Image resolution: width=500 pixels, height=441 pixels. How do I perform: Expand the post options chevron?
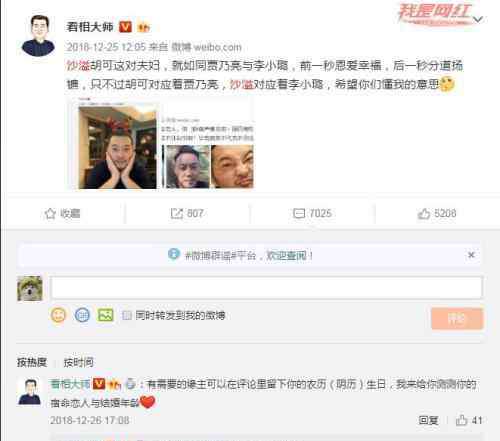478,19
